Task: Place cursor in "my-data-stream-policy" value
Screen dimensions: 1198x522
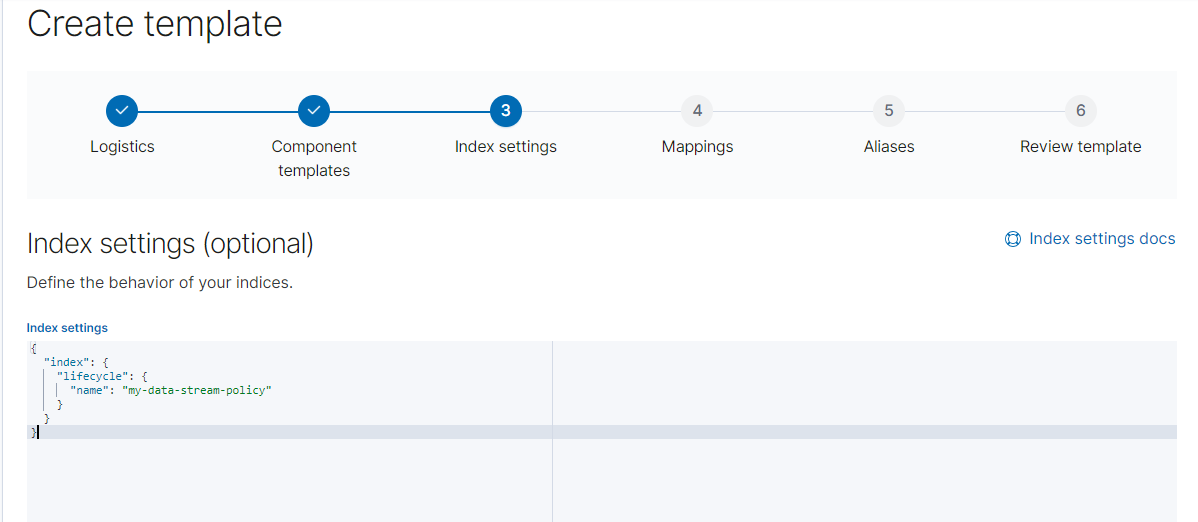Action: pos(196,390)
